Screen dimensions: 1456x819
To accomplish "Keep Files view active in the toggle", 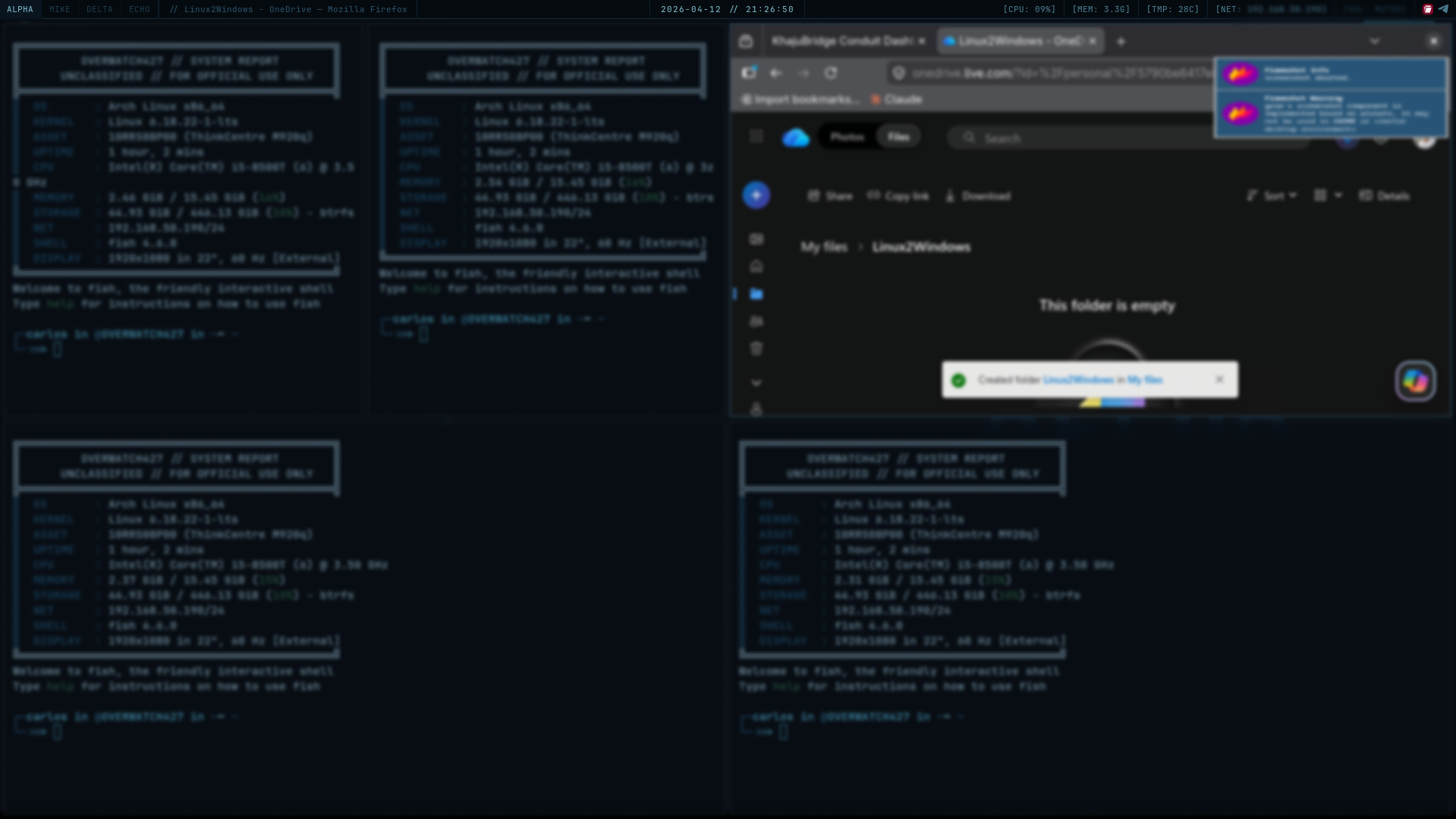I will [x=898, y=137].
